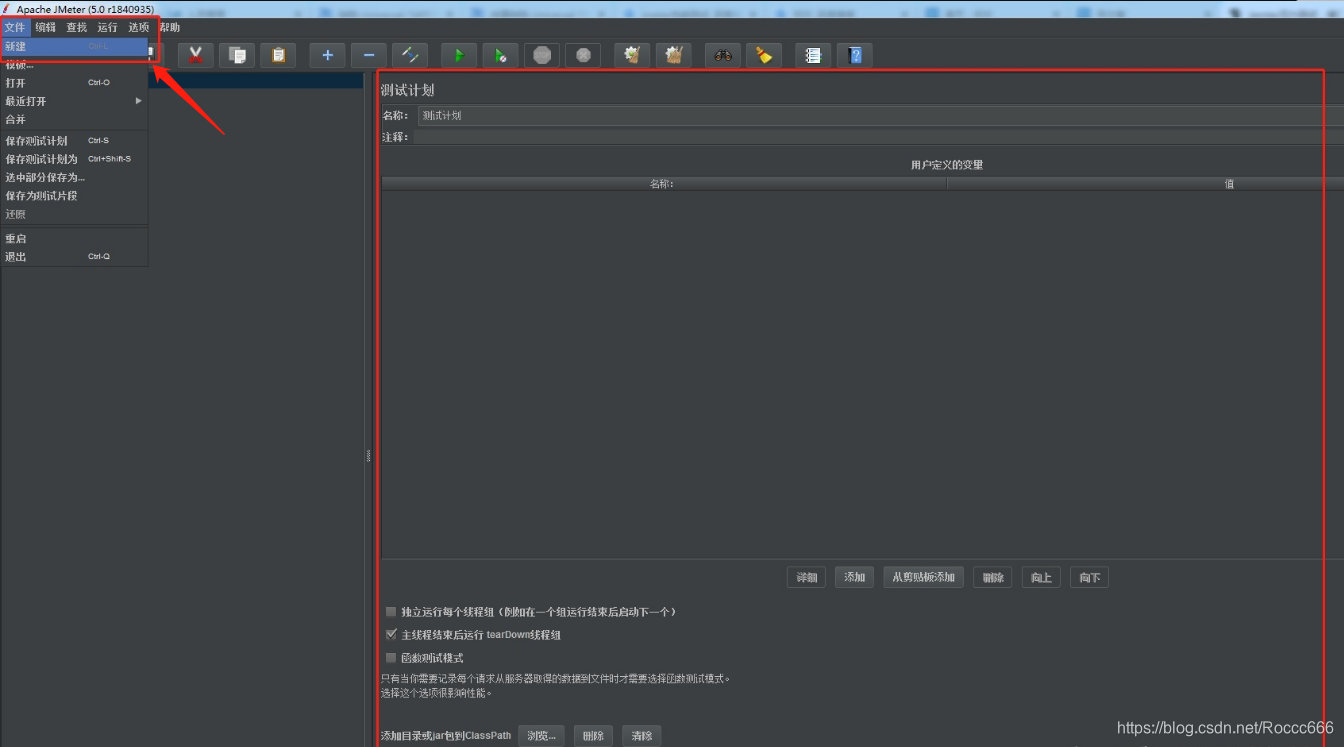Select the 选中部分保存为... menu entry
Viewport: 1344px width, 747px height.
(x=74, y=177)
